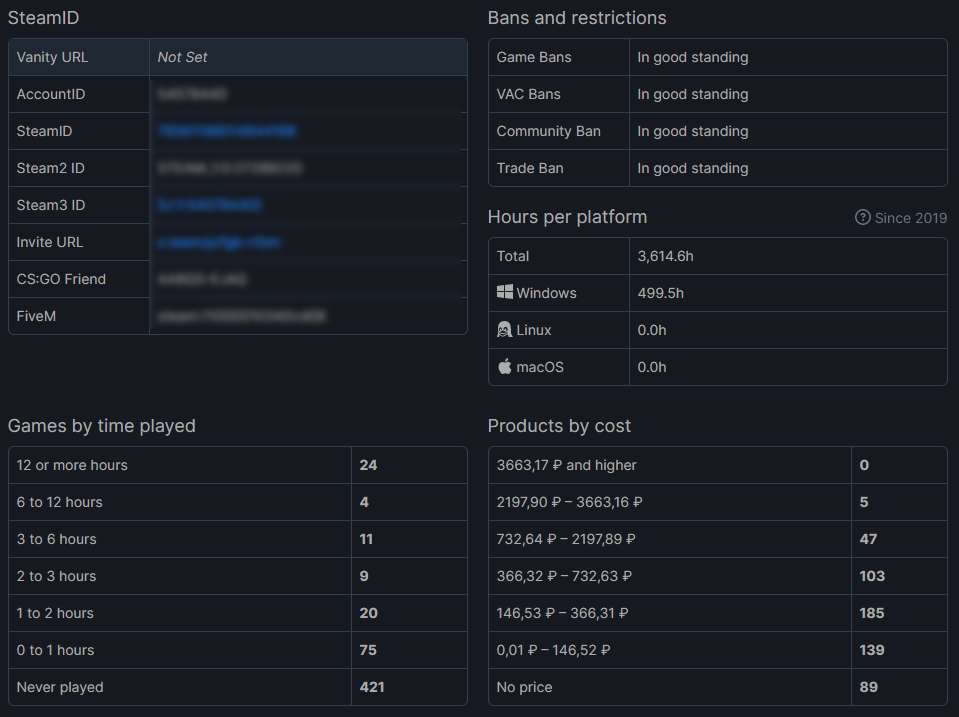
Task: Click the Windows logo icon
Action: coord(505,292)
